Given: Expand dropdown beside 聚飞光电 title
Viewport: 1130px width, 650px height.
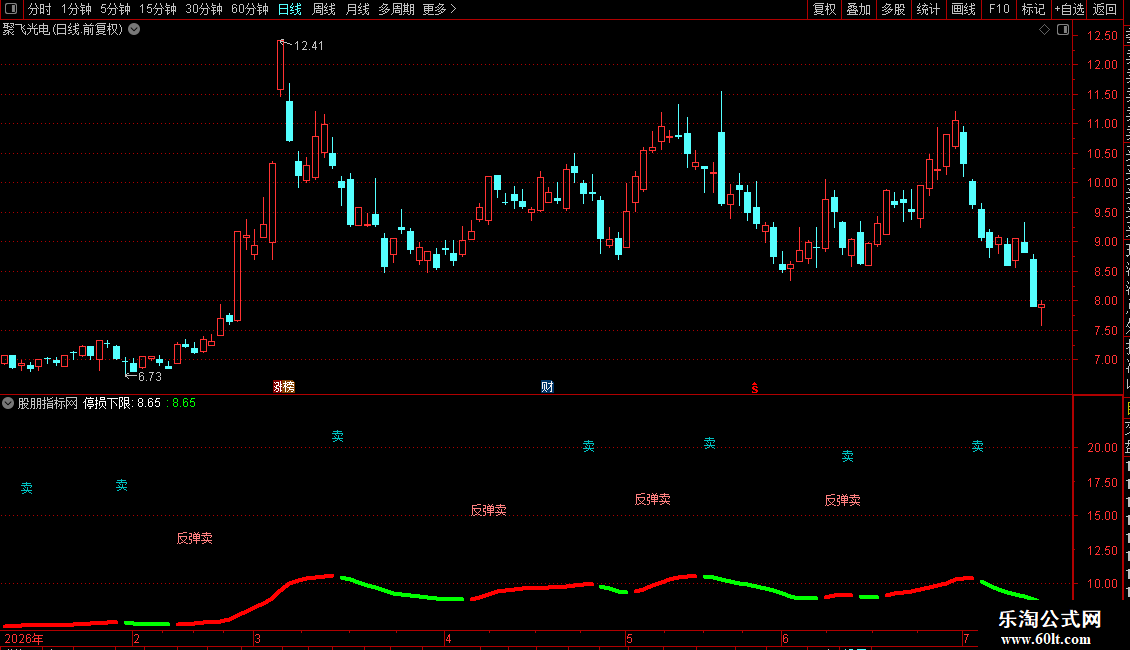Looking at the screenshot, I should [x=134, y=29].
